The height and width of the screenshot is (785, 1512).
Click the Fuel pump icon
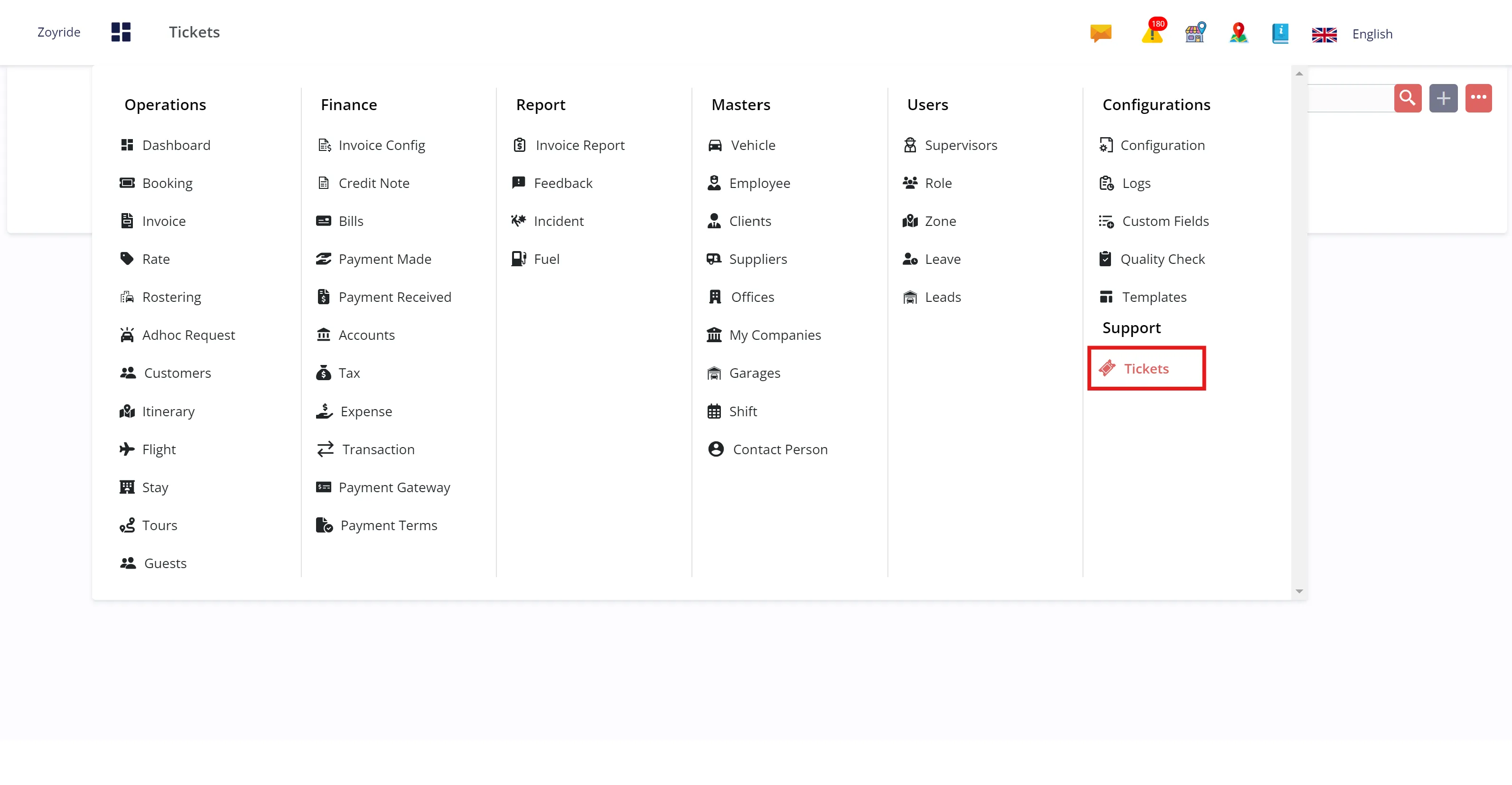[519, 258]
